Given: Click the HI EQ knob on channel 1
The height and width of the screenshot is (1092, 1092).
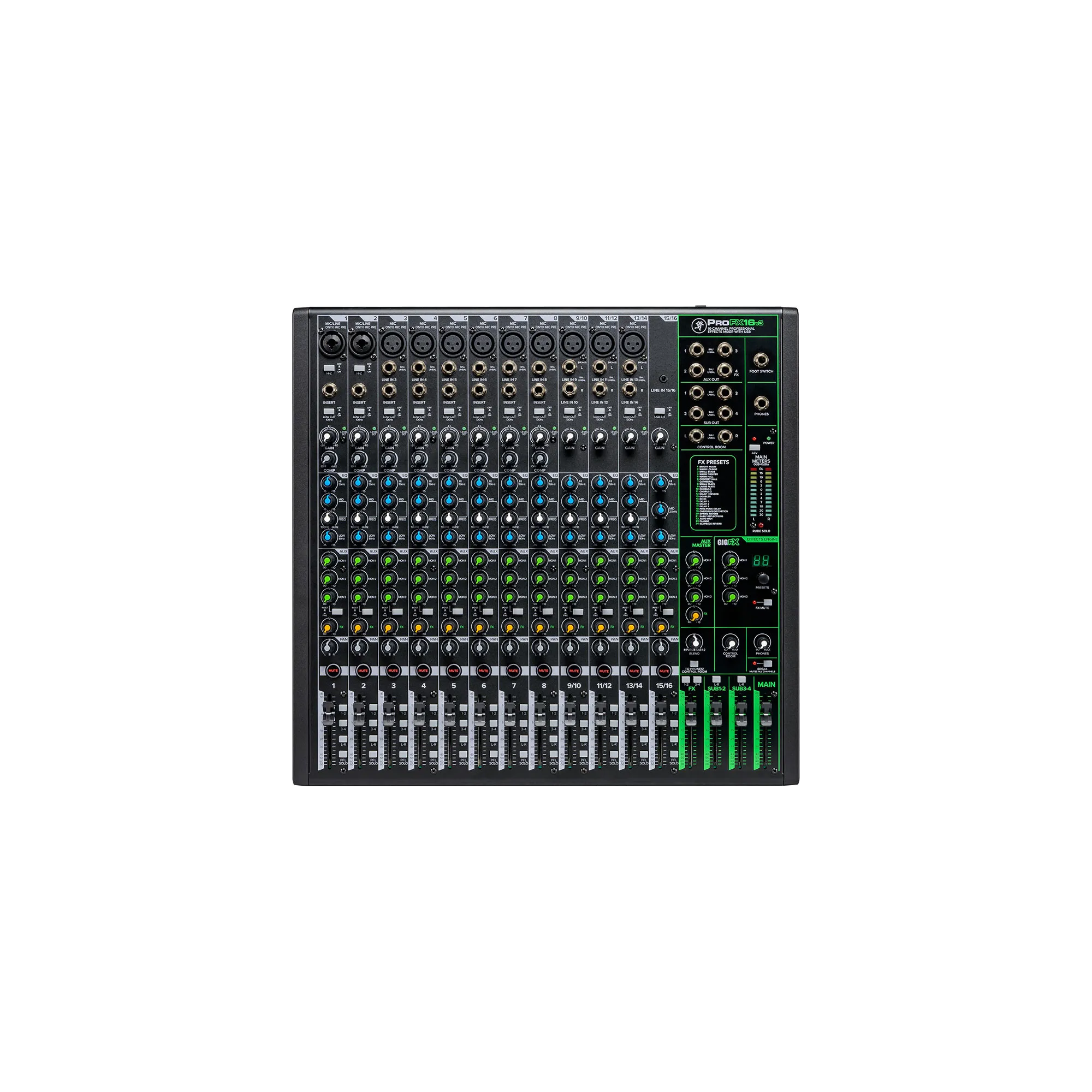Looking at the screenshot, I should pos(328,483).
